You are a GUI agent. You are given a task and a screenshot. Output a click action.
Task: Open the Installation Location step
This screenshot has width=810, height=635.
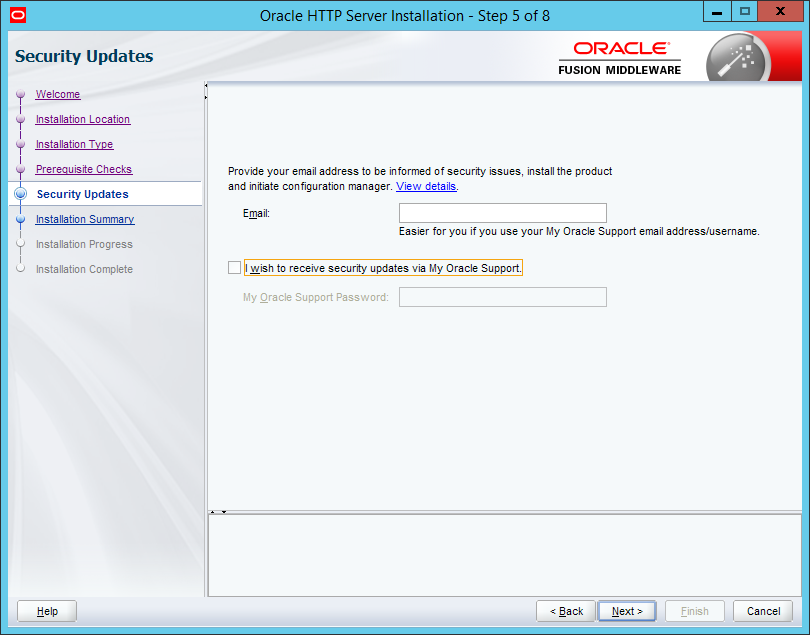tap(83, 120)
